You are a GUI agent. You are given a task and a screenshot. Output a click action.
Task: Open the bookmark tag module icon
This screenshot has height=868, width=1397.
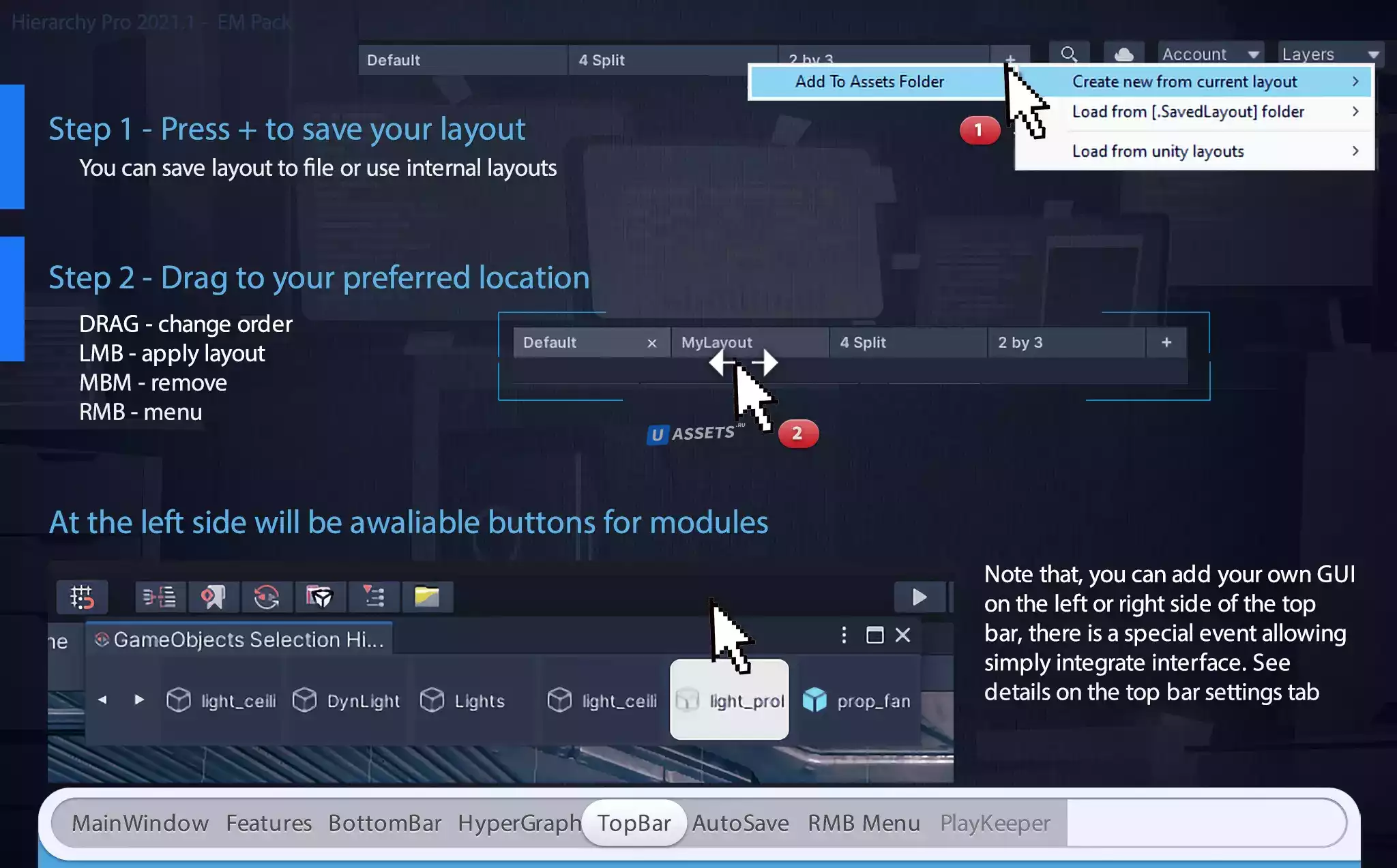point(213,597)
